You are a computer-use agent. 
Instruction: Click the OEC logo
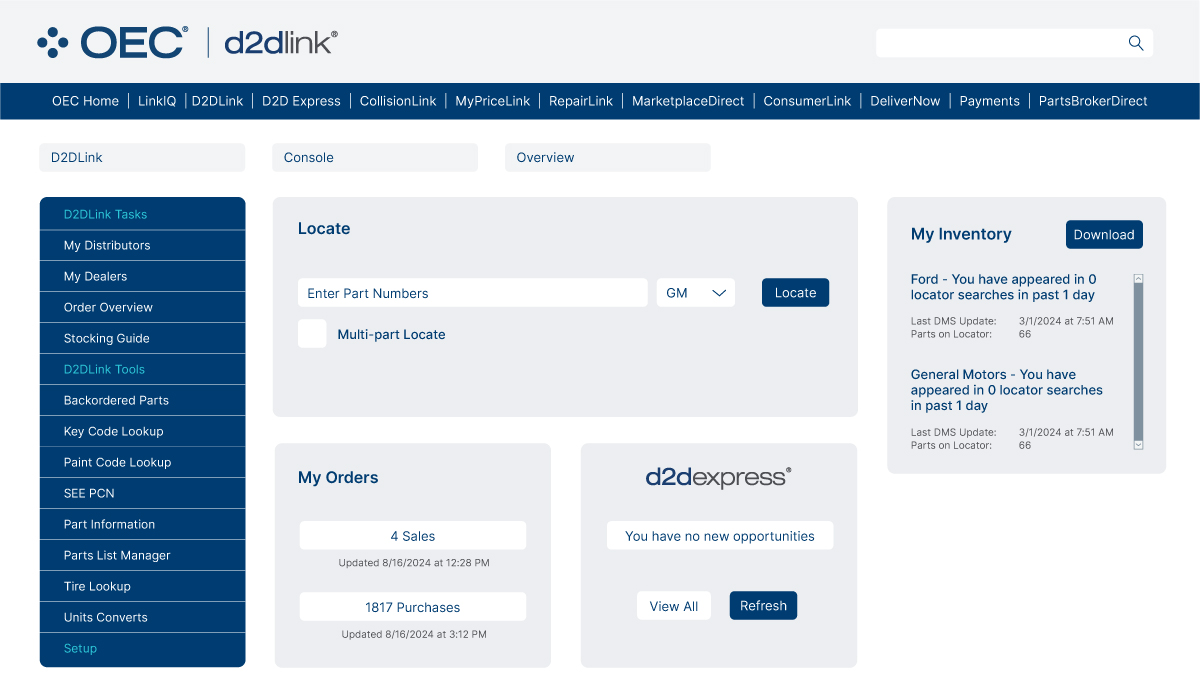pos(112,42)
